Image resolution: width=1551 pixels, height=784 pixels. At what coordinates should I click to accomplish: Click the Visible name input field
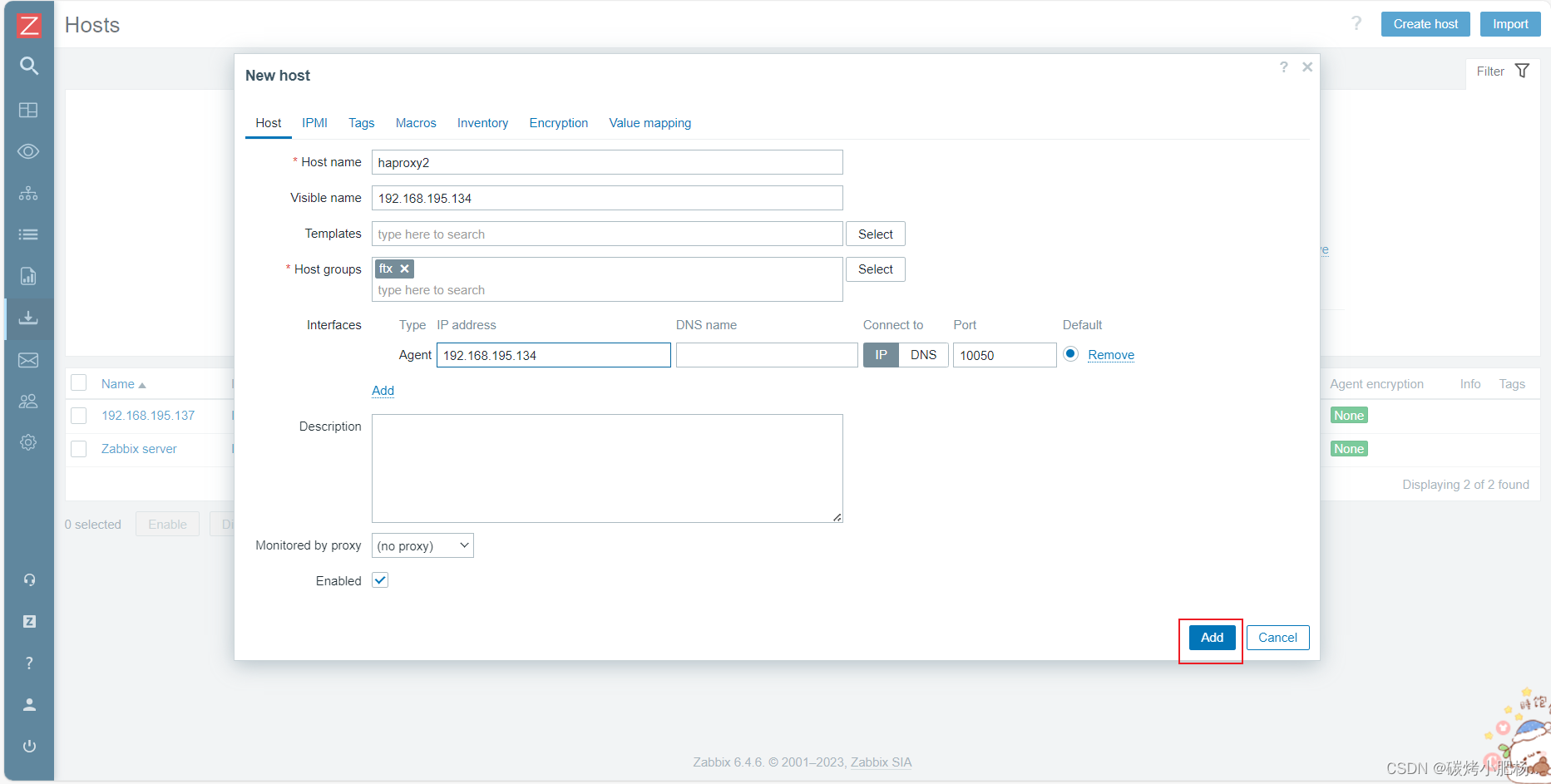click(607, 198)
